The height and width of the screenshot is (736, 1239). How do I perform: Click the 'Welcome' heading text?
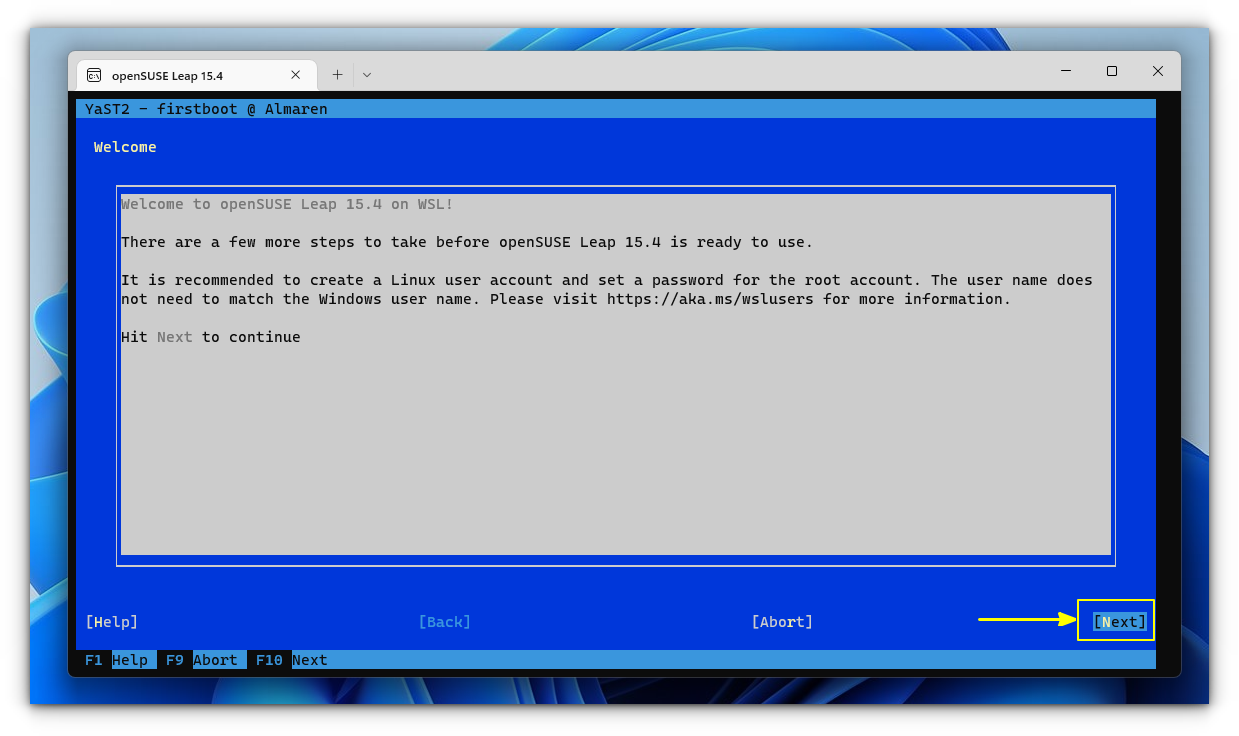[x=125, y=147]
